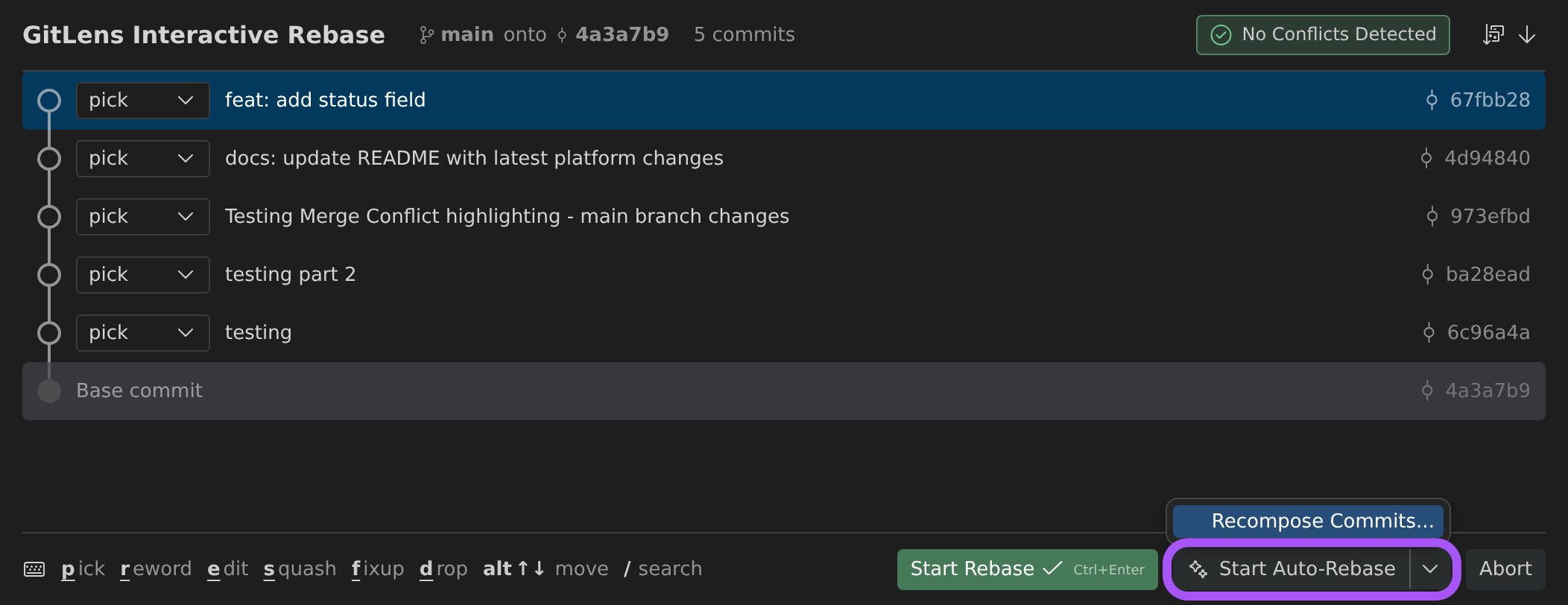Click SHA text 67fbb28

tap(1490, 100)
